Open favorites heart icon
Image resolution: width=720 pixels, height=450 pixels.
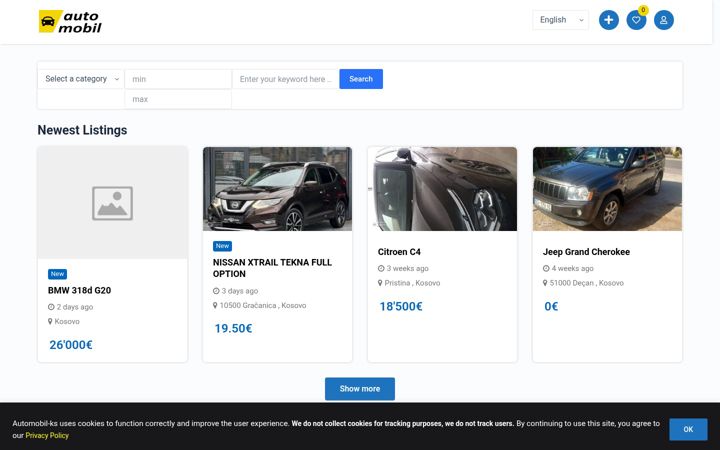[636, 20]
